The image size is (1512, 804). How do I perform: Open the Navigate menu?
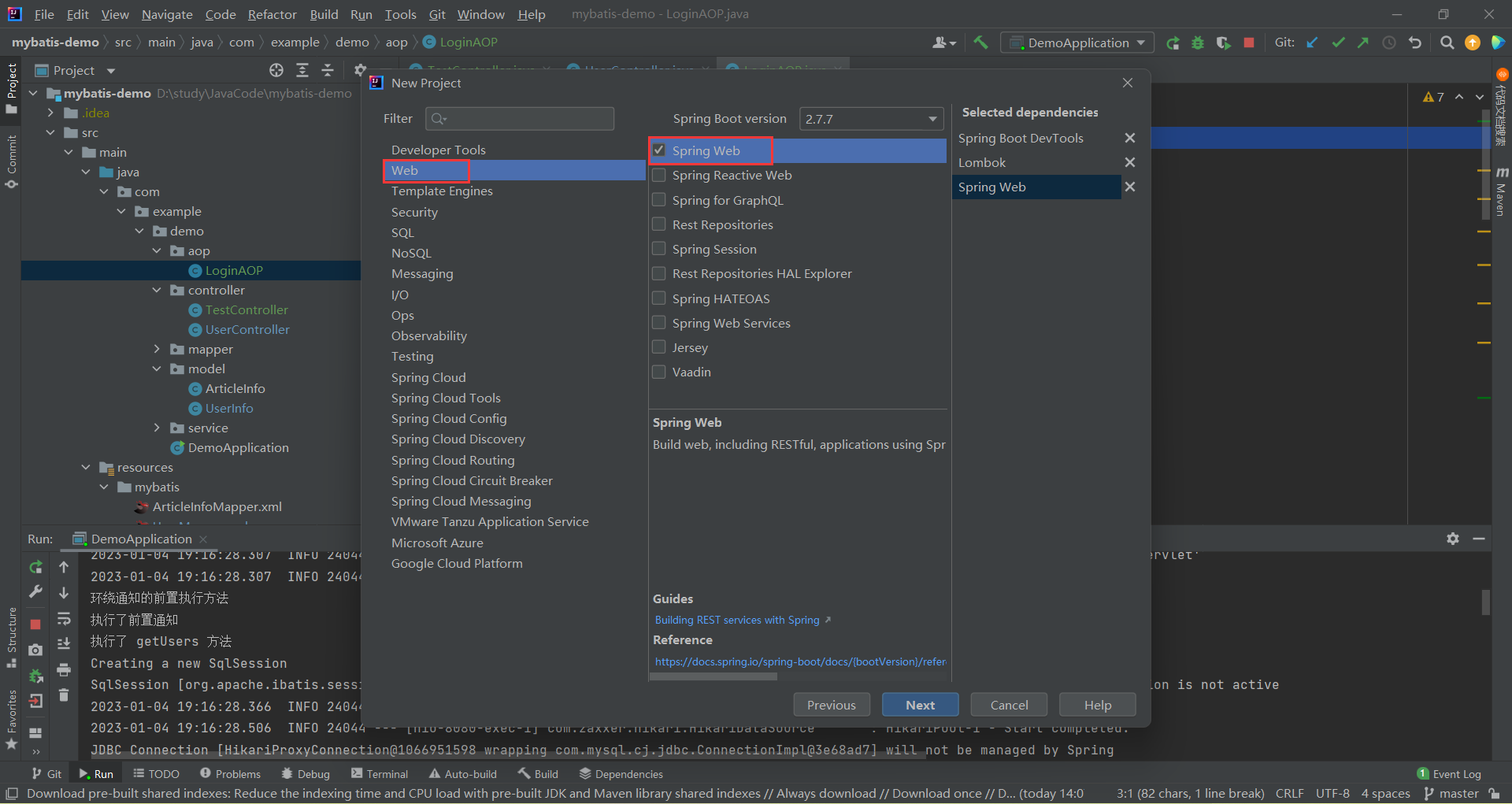(167, 14)
